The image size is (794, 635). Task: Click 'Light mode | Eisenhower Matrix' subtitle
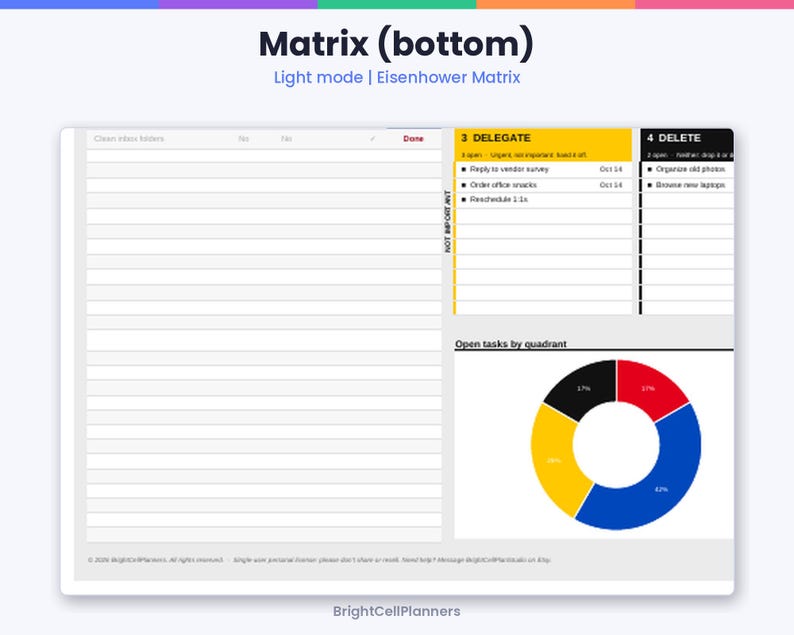(x=397, y=77)
